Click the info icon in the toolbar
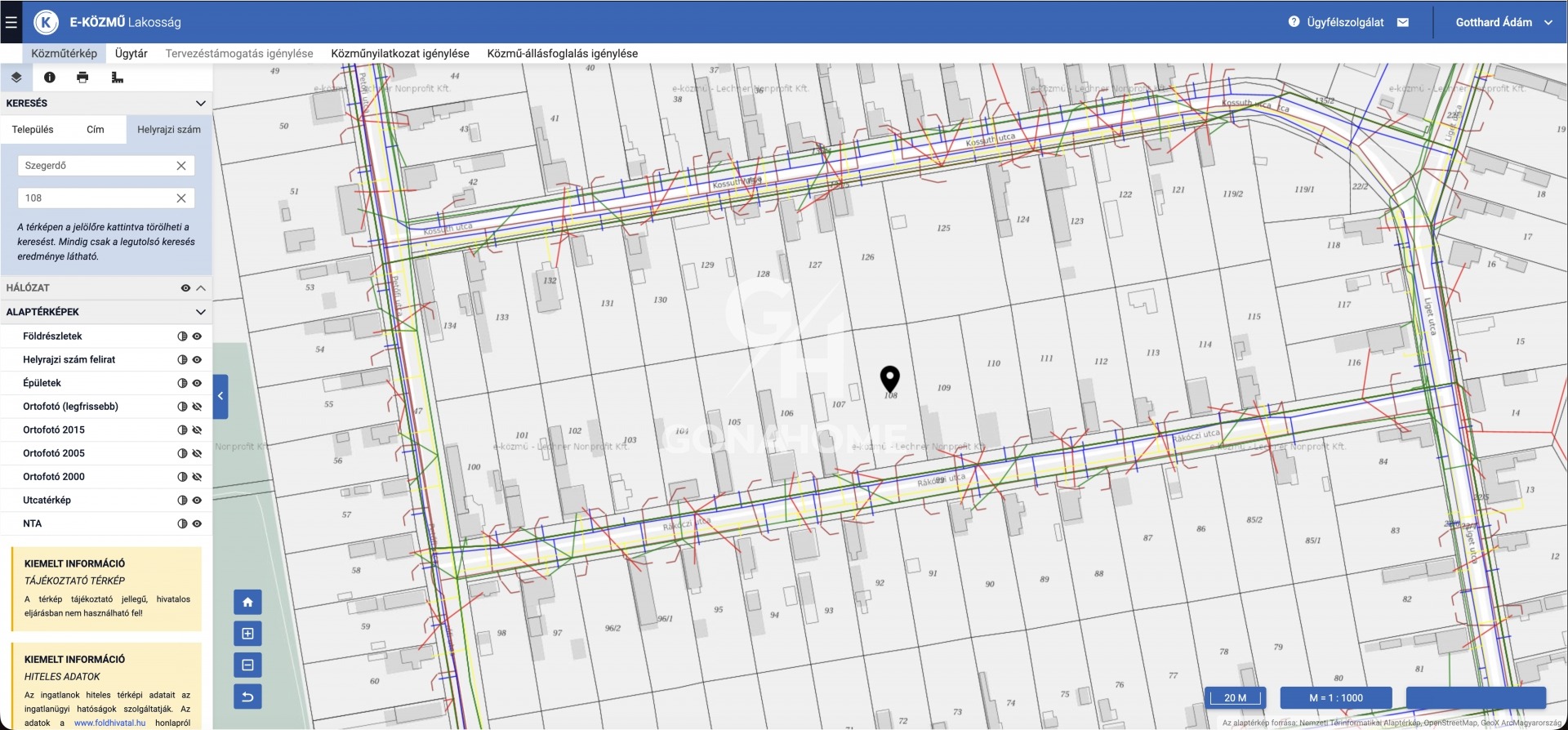Viewport: 1568px width, 730px height. tap(50, 78)
